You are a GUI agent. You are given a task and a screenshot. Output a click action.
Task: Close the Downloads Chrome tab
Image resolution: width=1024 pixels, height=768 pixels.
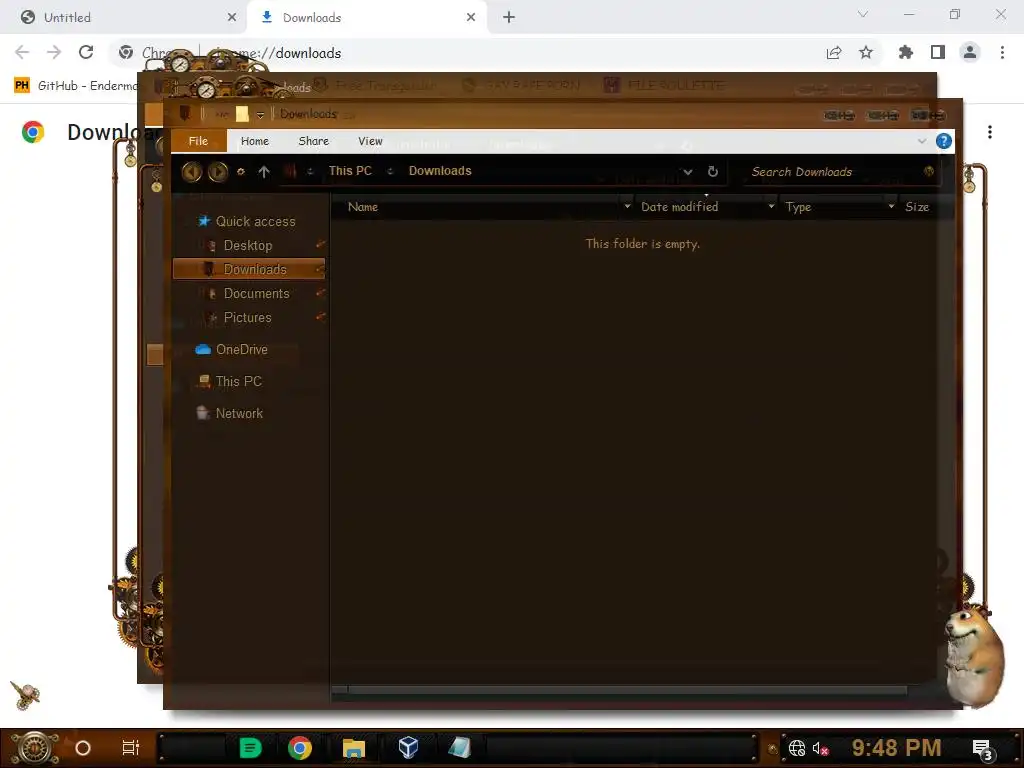click(471, 18)
